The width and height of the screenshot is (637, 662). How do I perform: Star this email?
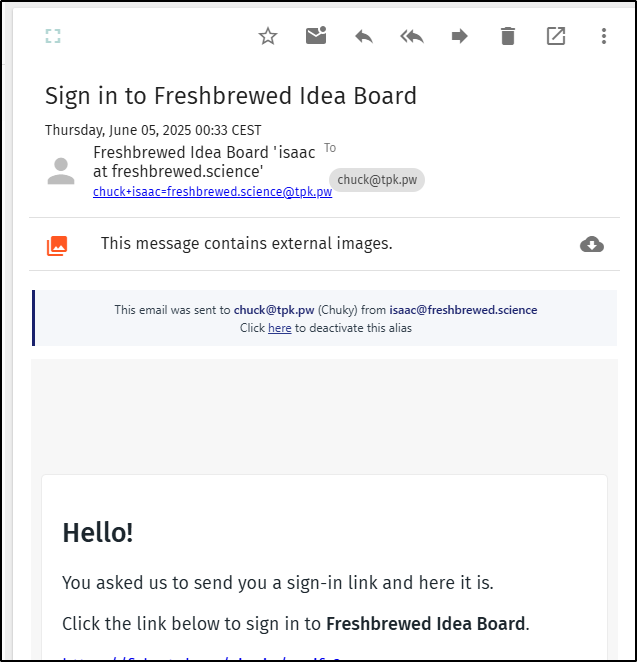268,37
